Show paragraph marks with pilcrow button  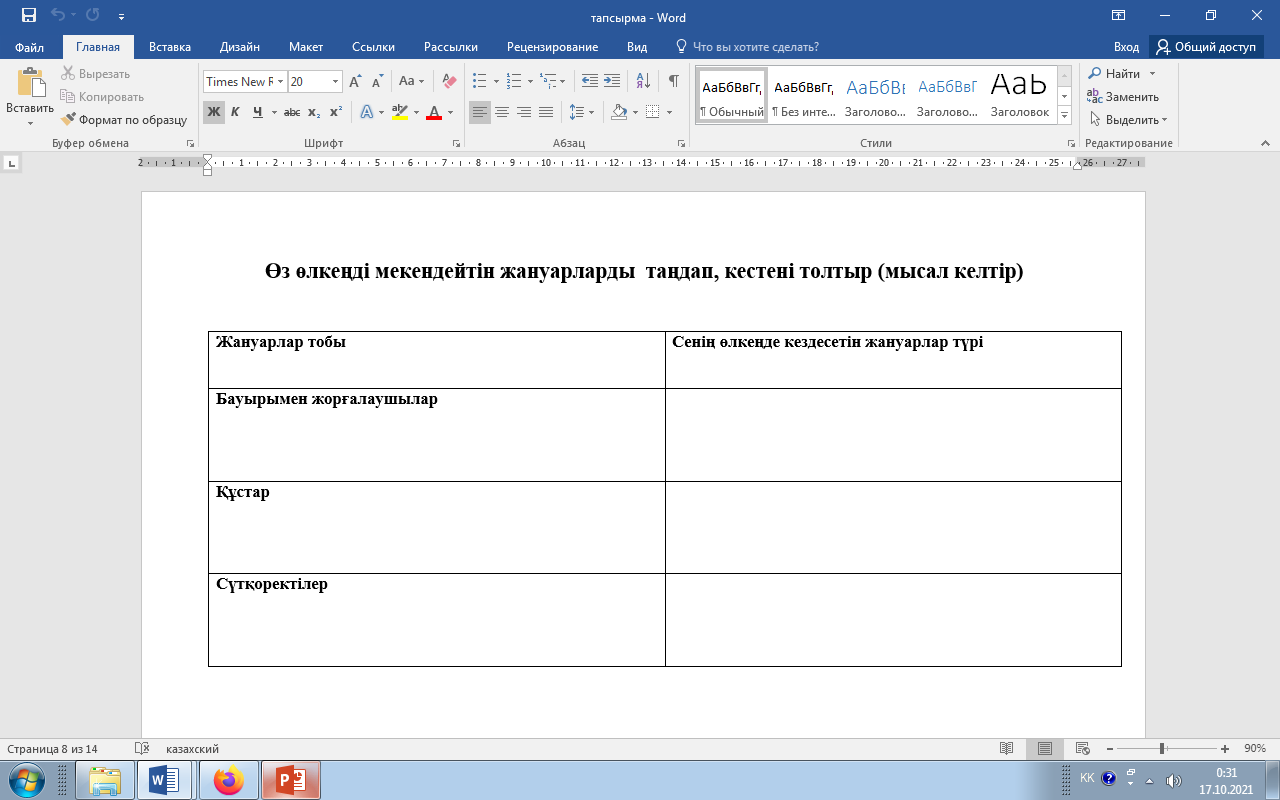[674, 81]
